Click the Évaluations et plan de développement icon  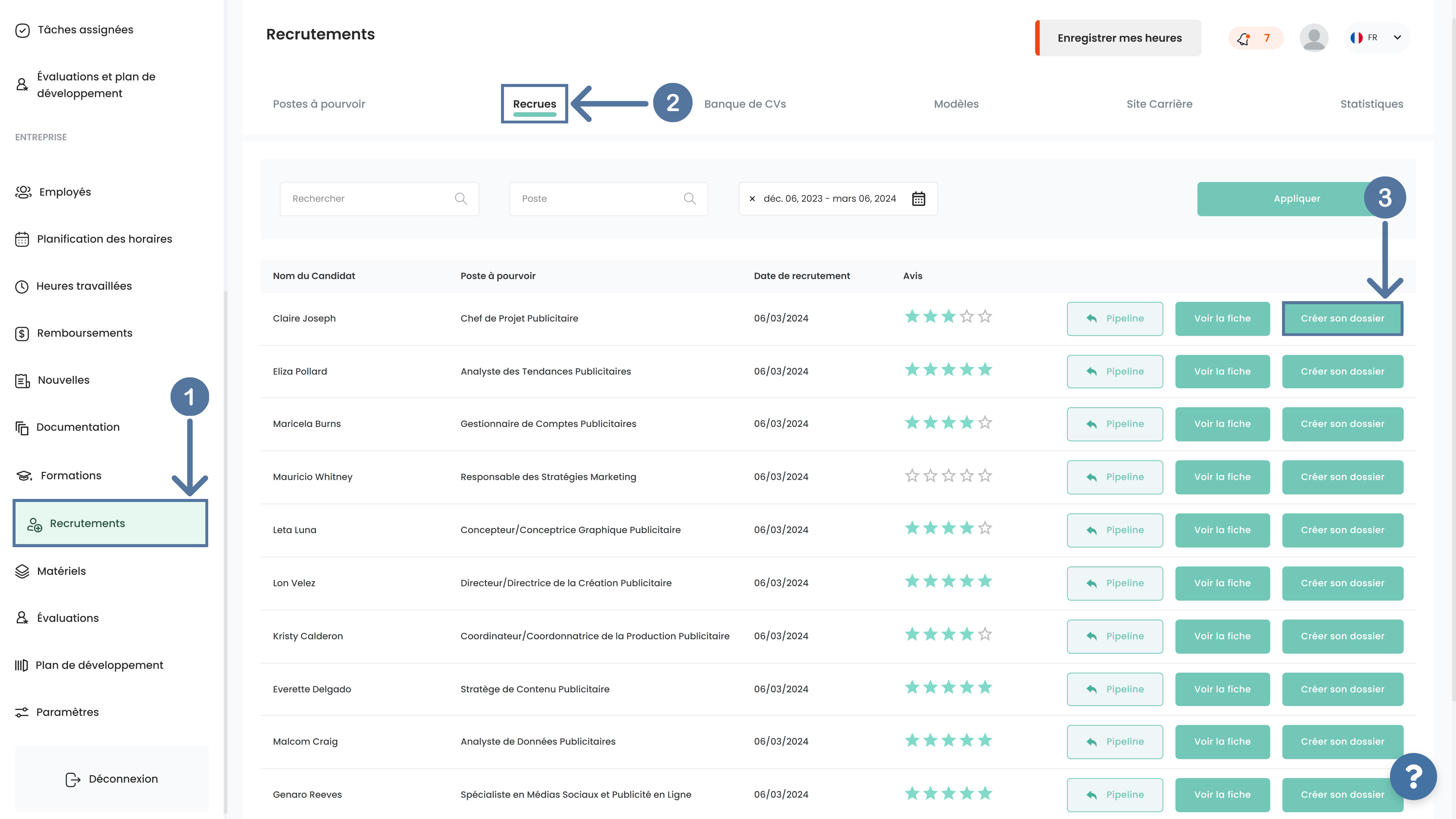tap(22, 85)
